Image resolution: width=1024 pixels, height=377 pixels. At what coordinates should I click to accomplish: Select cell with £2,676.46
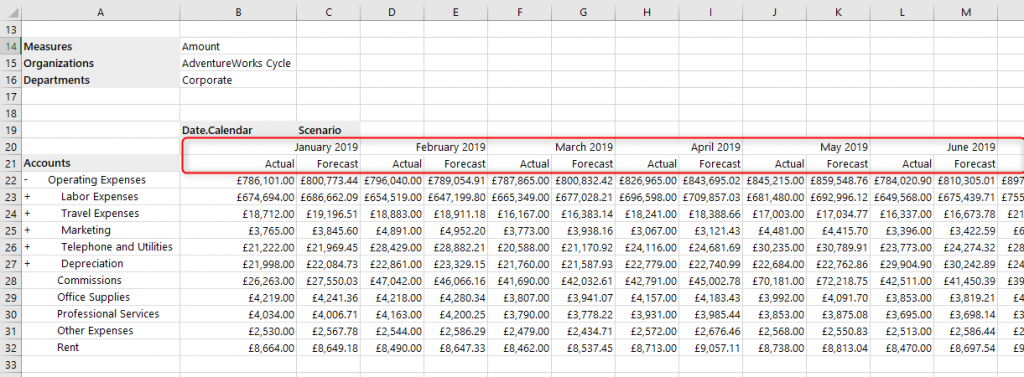click(711, 331)
